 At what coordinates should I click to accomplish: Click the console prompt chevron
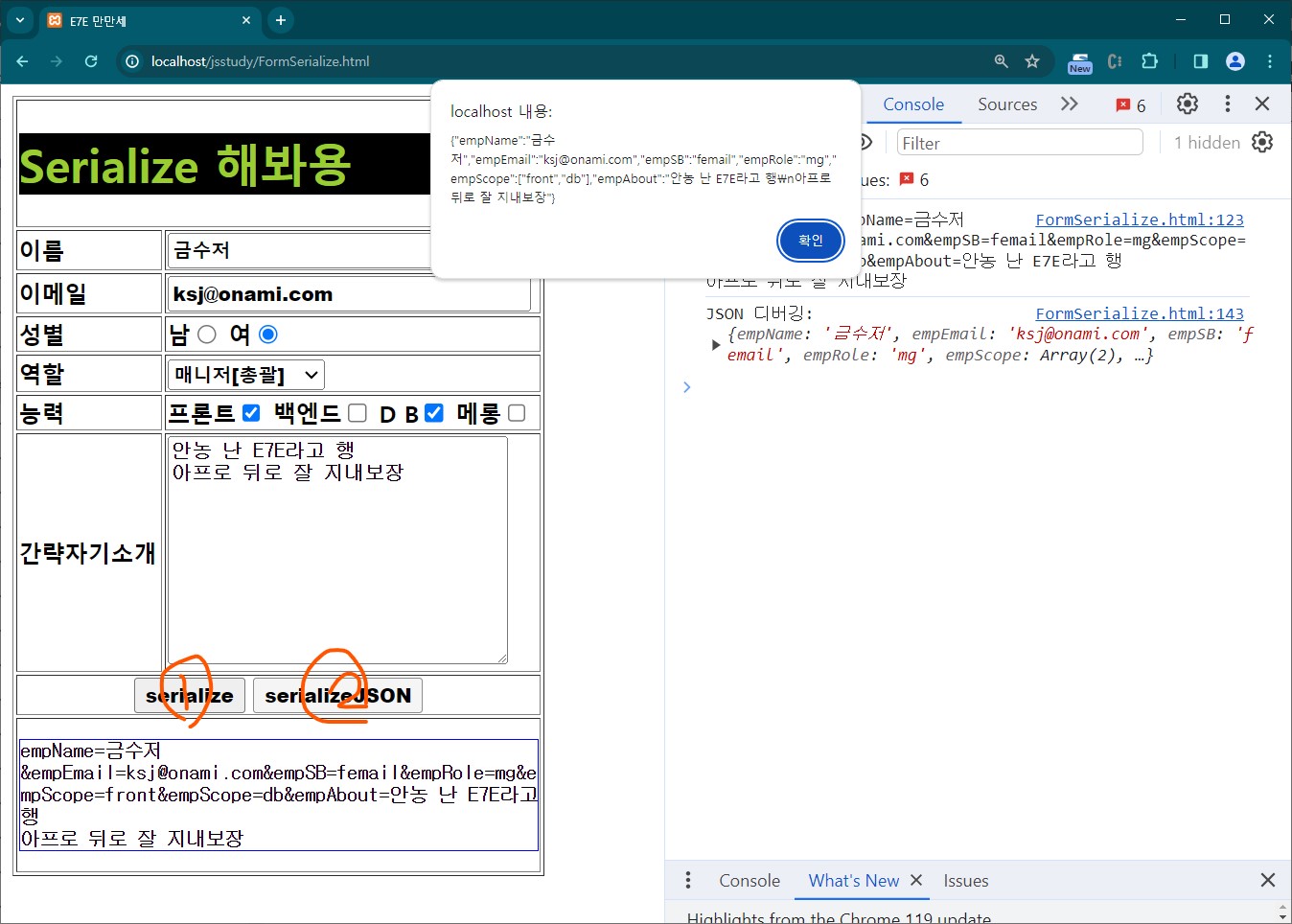(686, 387)
